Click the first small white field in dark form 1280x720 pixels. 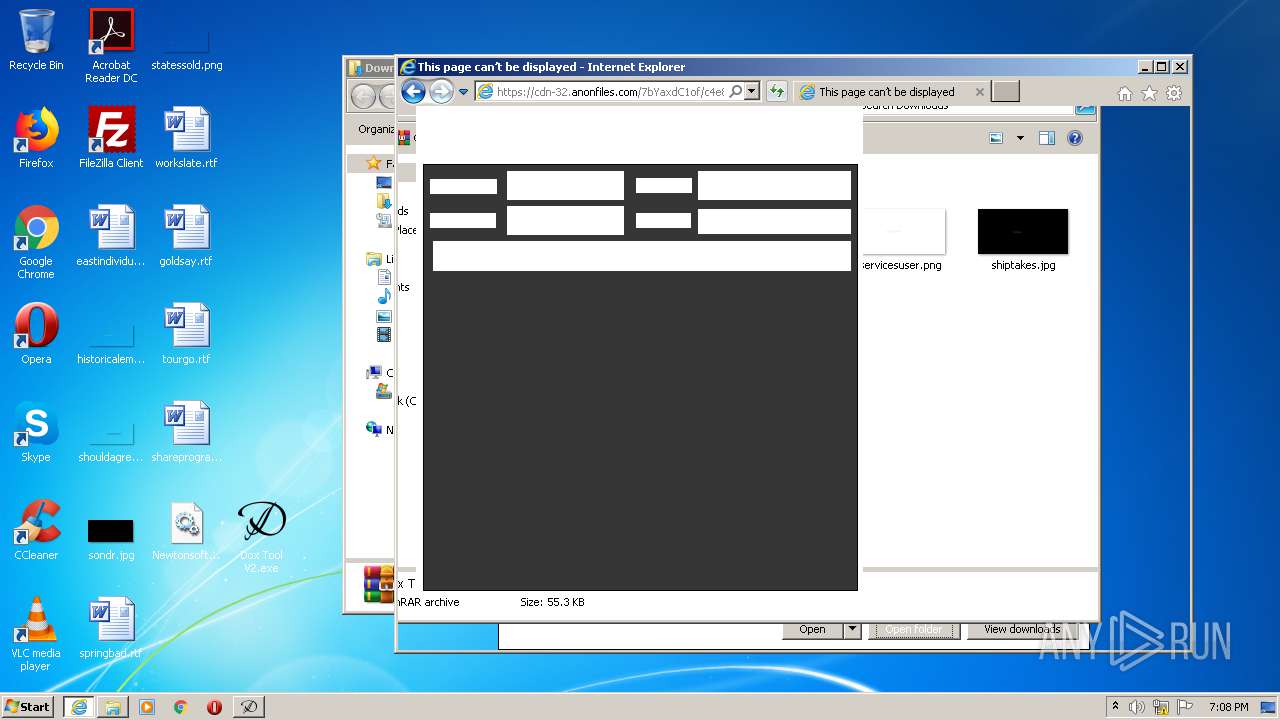tap(463, 186)
